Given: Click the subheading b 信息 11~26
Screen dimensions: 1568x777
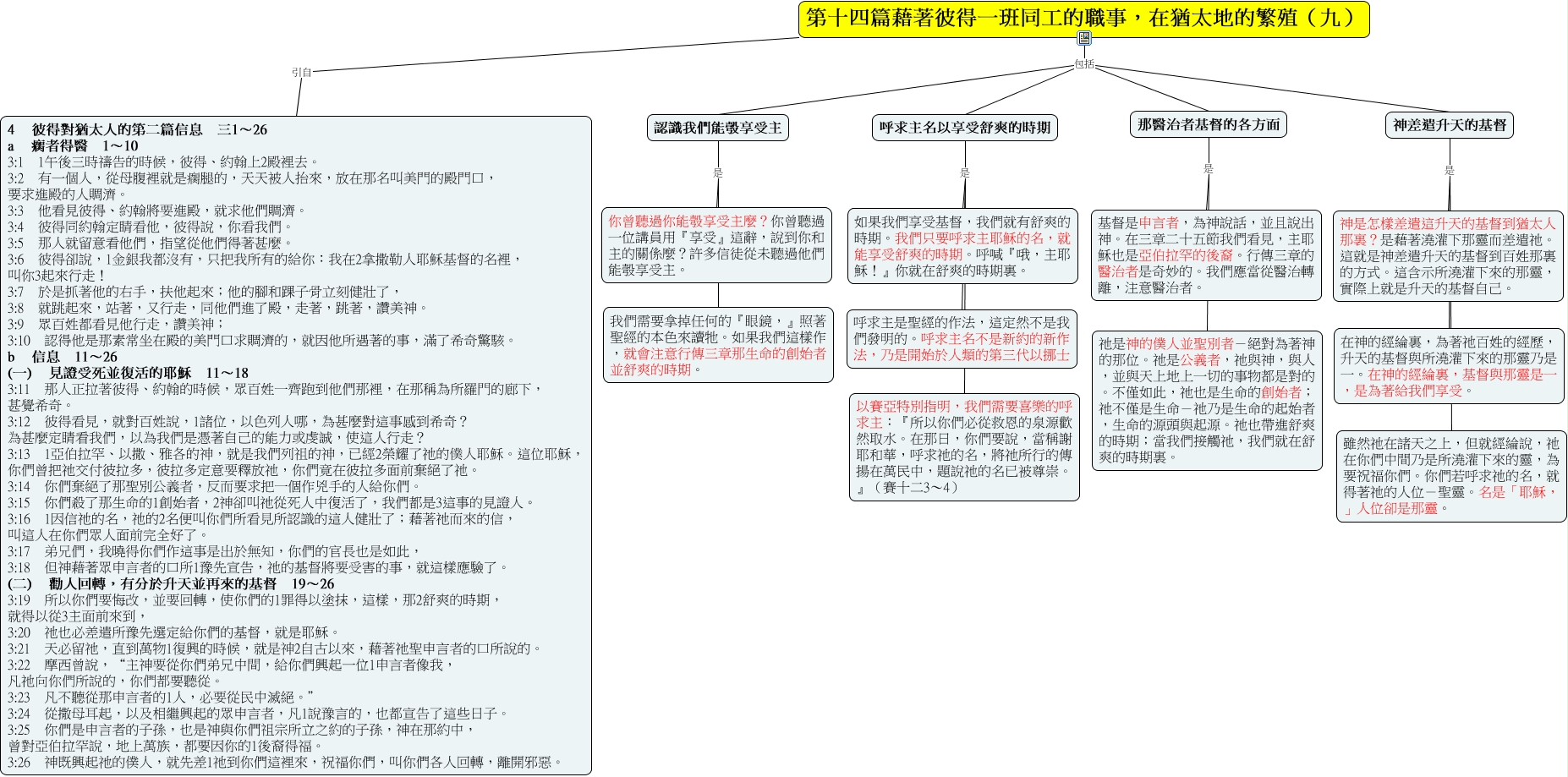Looking at the screenshot, I should coord(63,357).
